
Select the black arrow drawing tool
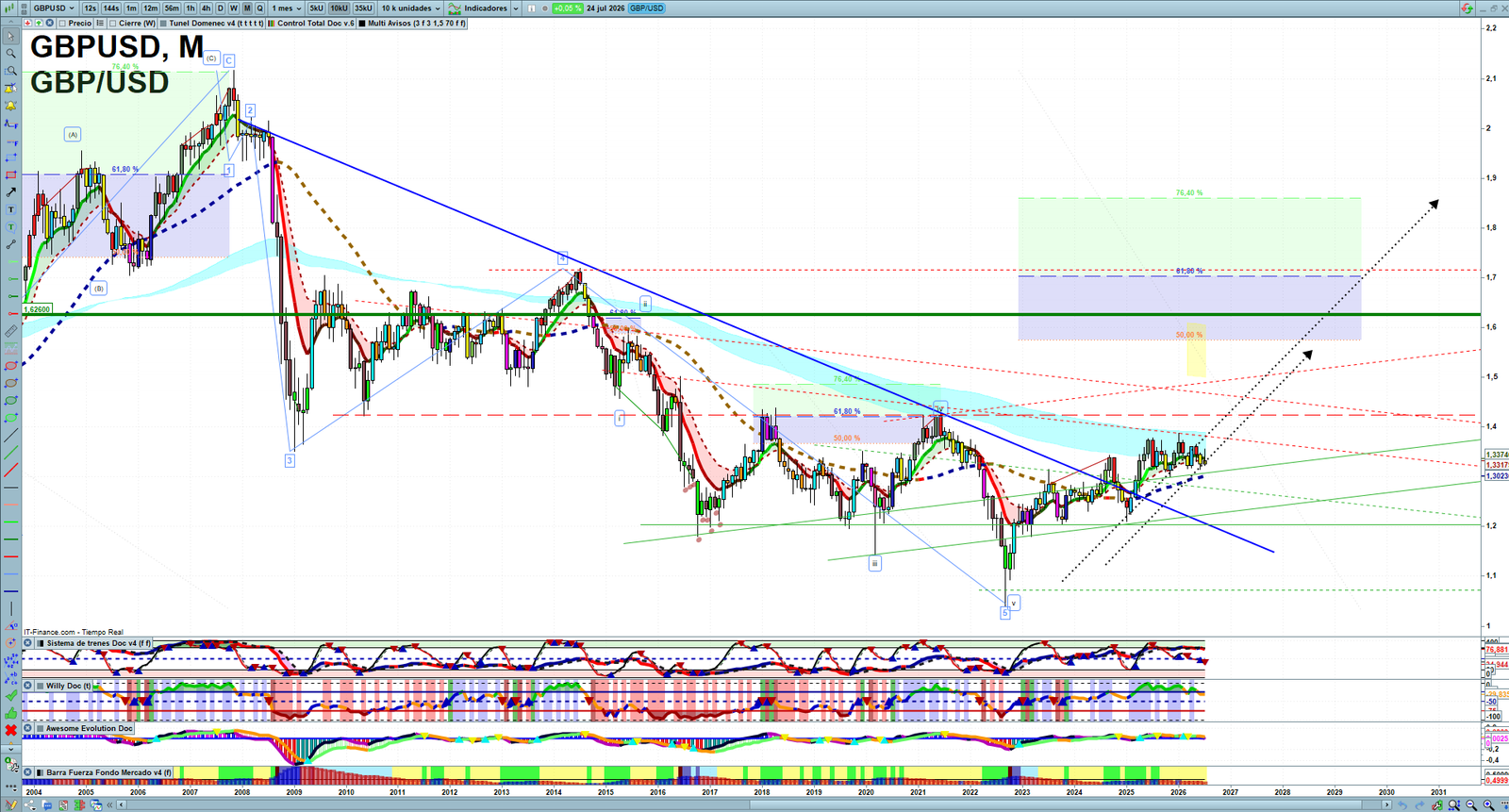point(10,191)
